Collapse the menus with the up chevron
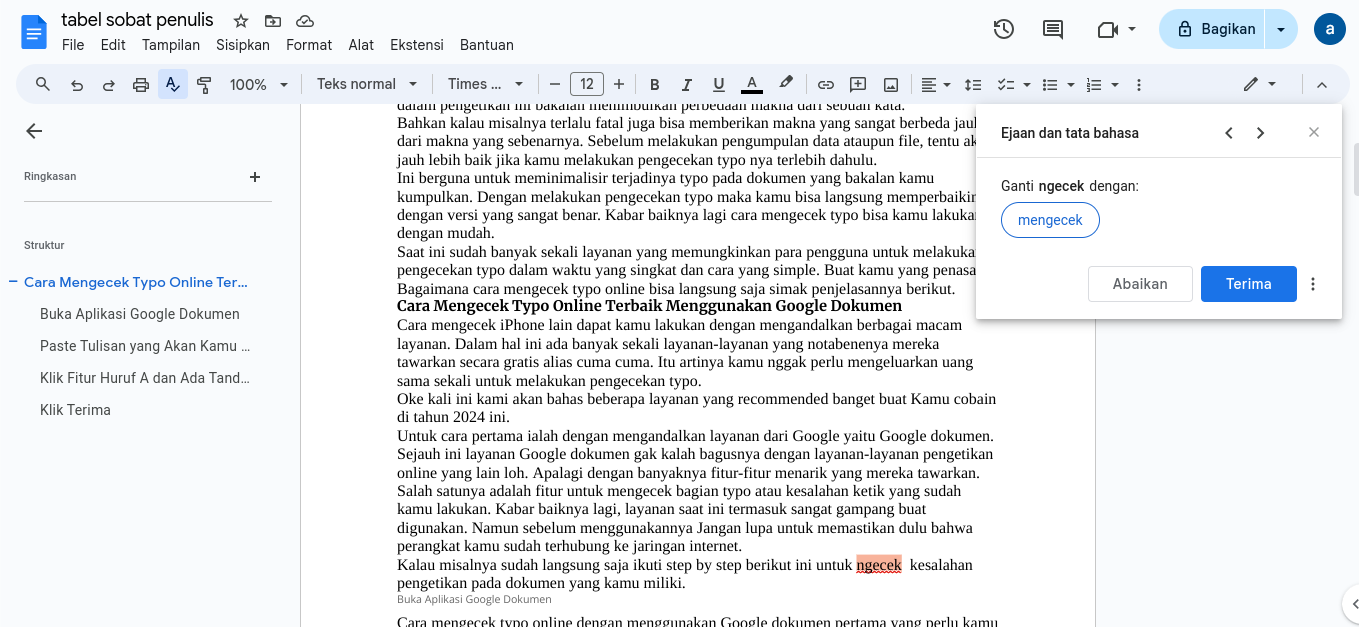Screen dimensions: 1359x627 coord(1322,84)
